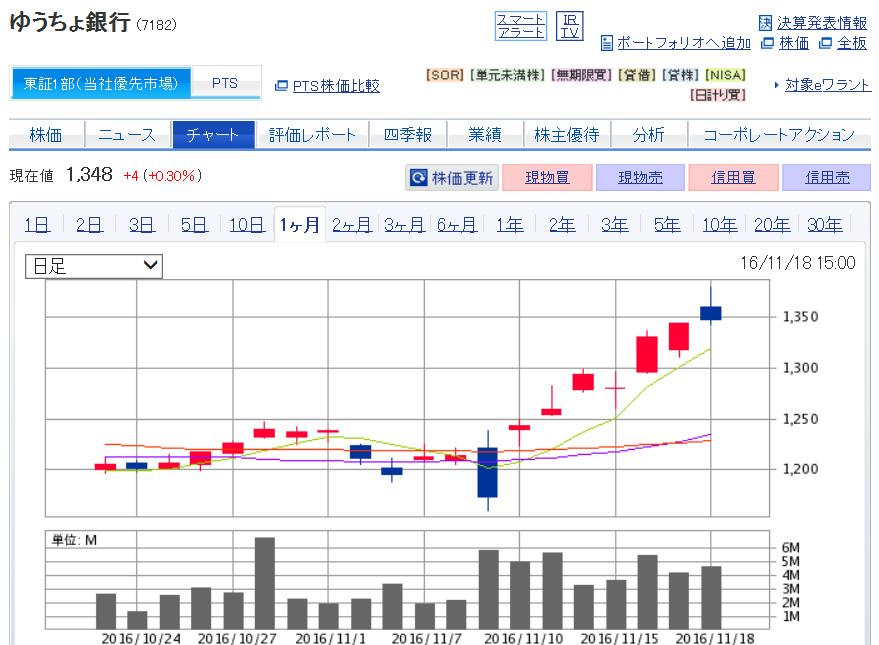
Task: Select the 20年 chart period
Action: click(772, 225)
